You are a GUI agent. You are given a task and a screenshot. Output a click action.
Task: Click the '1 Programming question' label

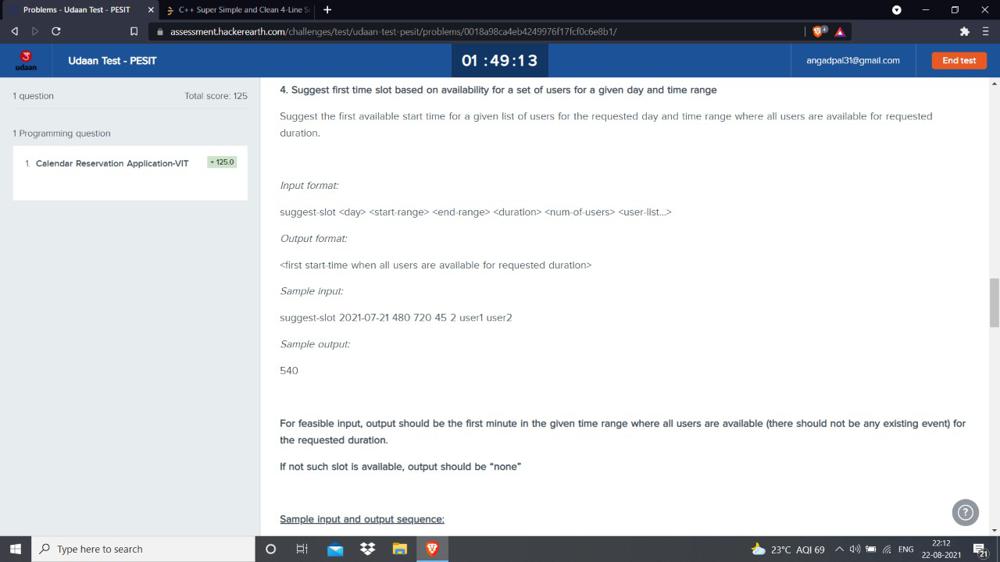tap(61, 133)
